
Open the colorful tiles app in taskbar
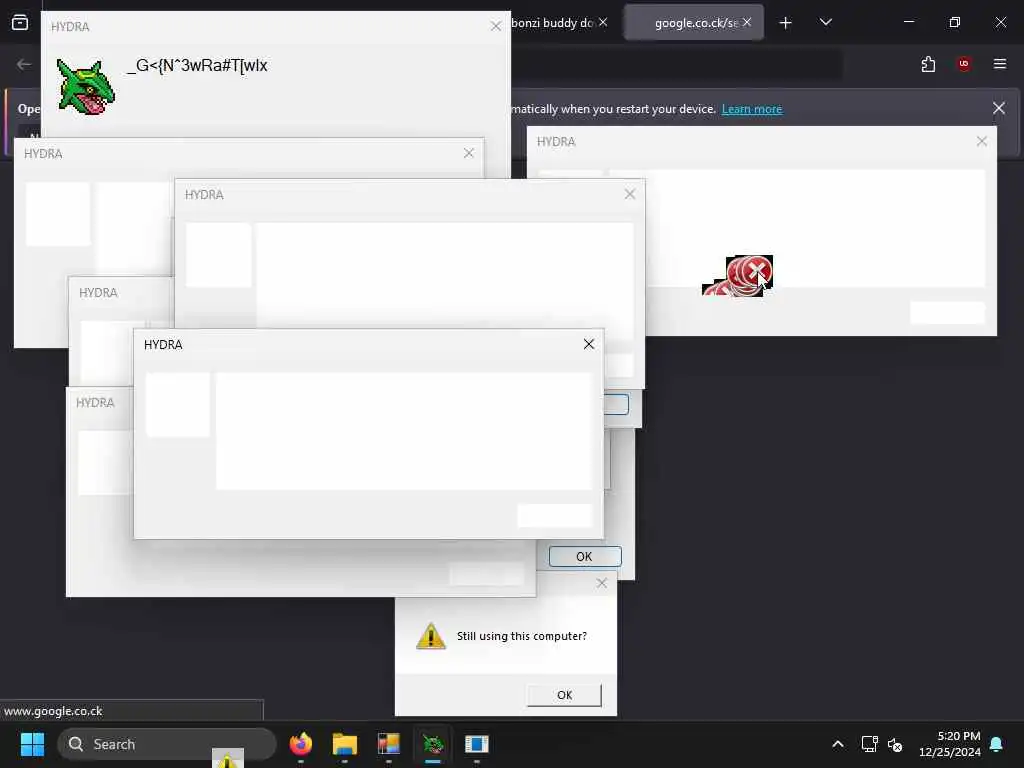(389, 744)
